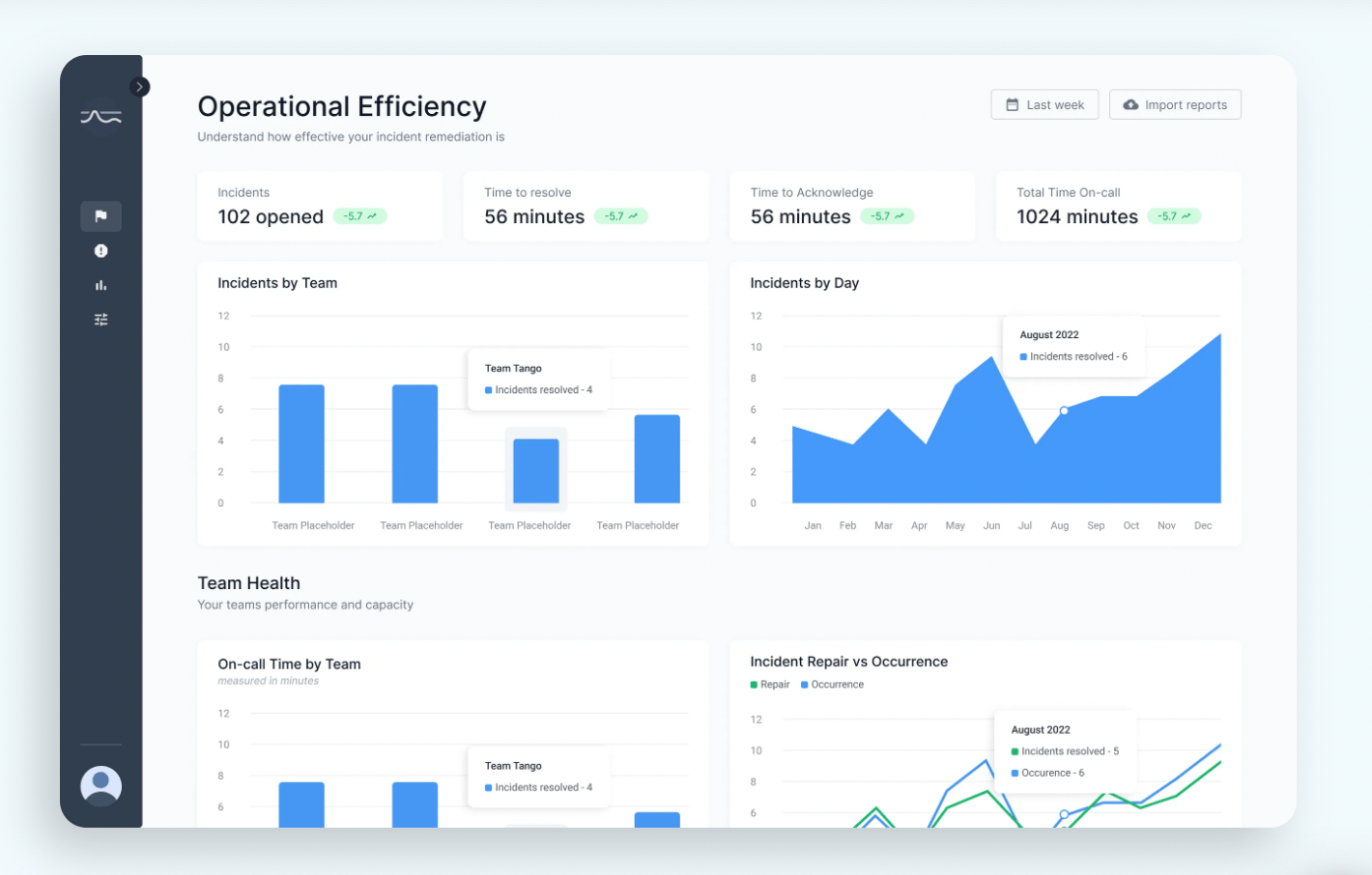Click the Operational Efficiency page heading
This screenshot has width=1372, height=875.
(x=342, y=106)
